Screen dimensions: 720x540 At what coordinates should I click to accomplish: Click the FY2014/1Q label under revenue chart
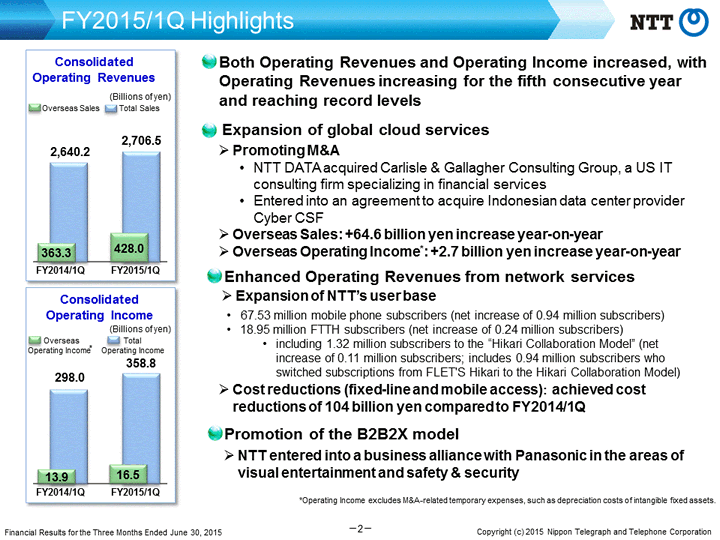click(x=60, y=270)
